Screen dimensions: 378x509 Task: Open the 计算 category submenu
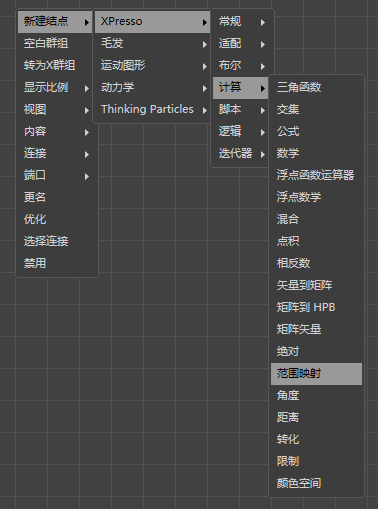click(241, 87)
